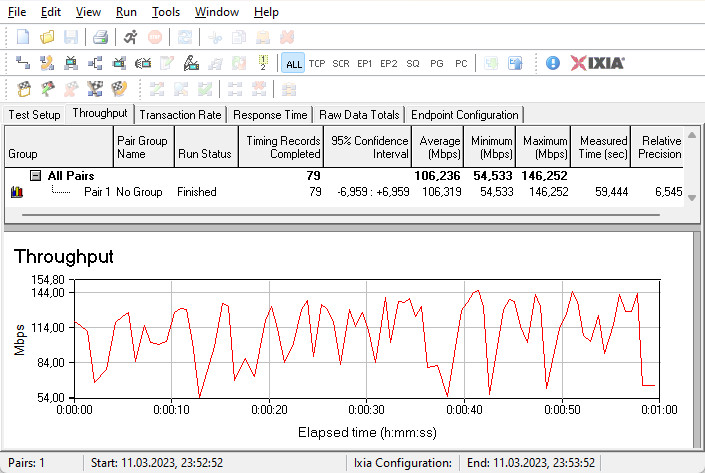Click the IXIA logo

click(597, 63)
